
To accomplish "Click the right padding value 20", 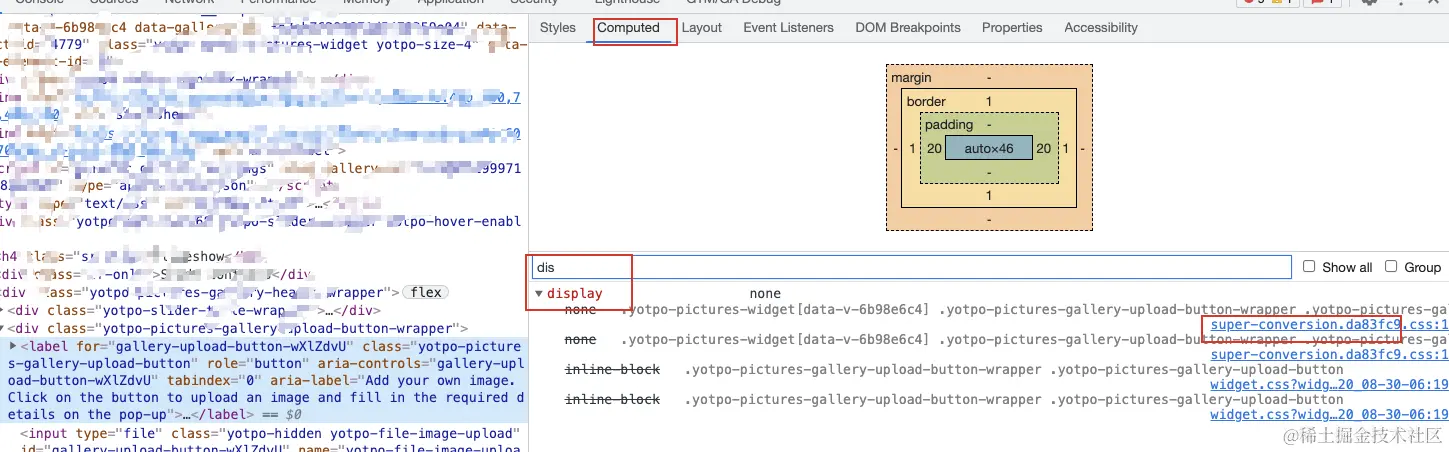I will (x=1044, y=148).
